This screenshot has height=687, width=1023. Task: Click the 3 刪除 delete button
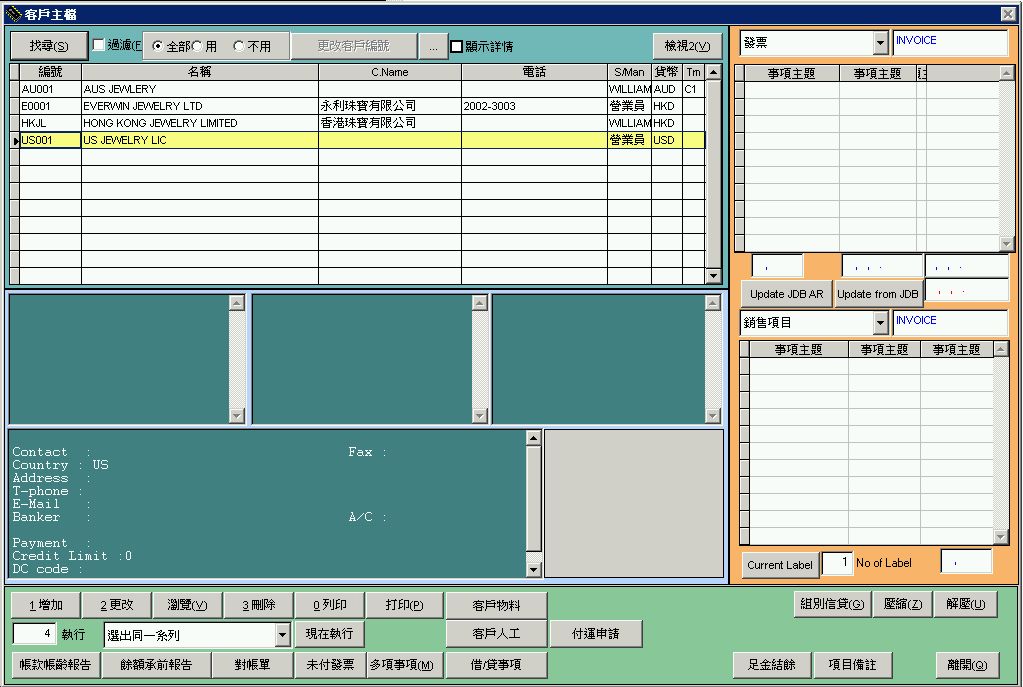click(258, 605)
